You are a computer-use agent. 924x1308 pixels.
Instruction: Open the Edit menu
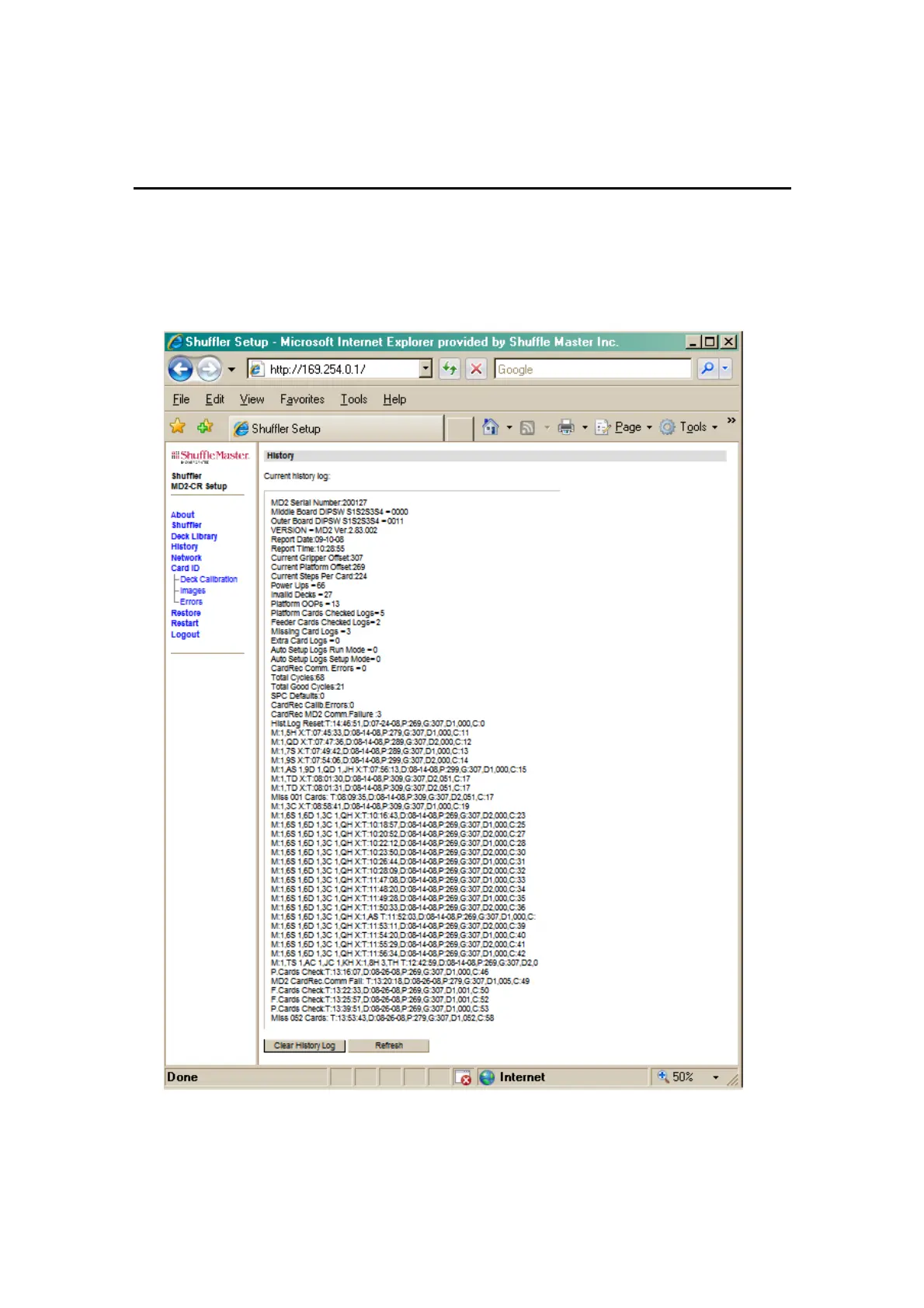215,399
